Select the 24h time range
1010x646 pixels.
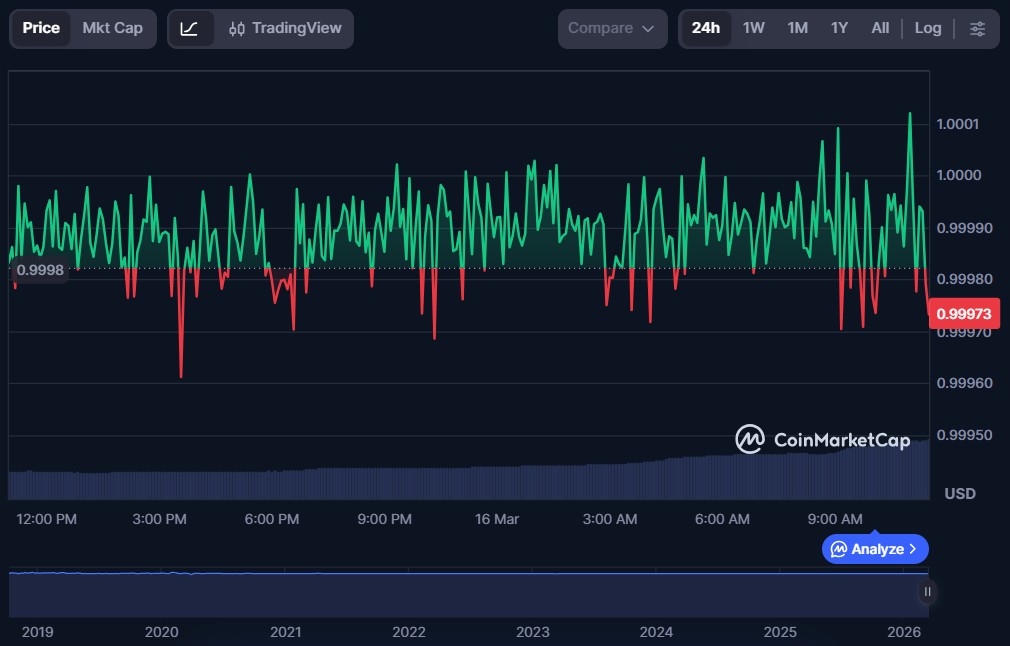[x=705, y=28]
